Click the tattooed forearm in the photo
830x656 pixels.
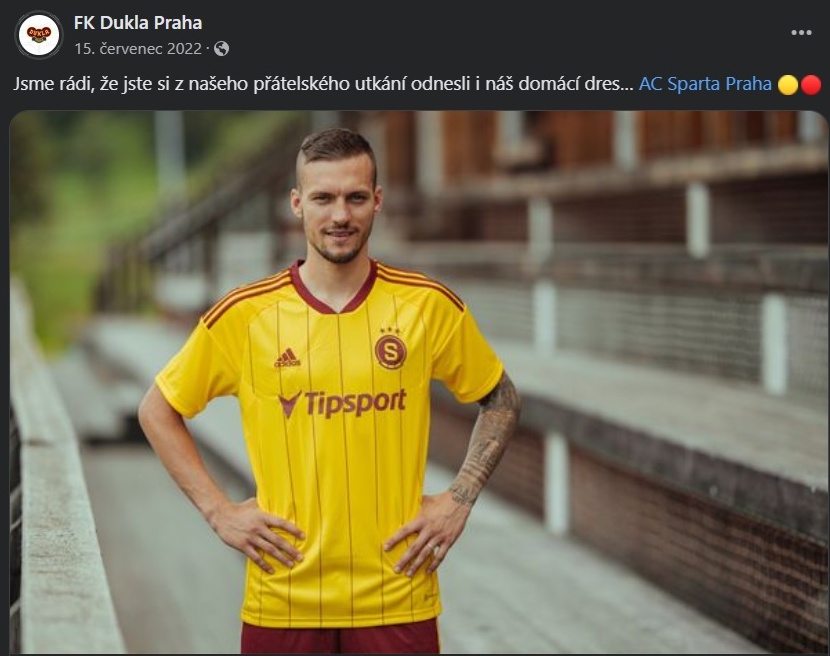[485, 439]
